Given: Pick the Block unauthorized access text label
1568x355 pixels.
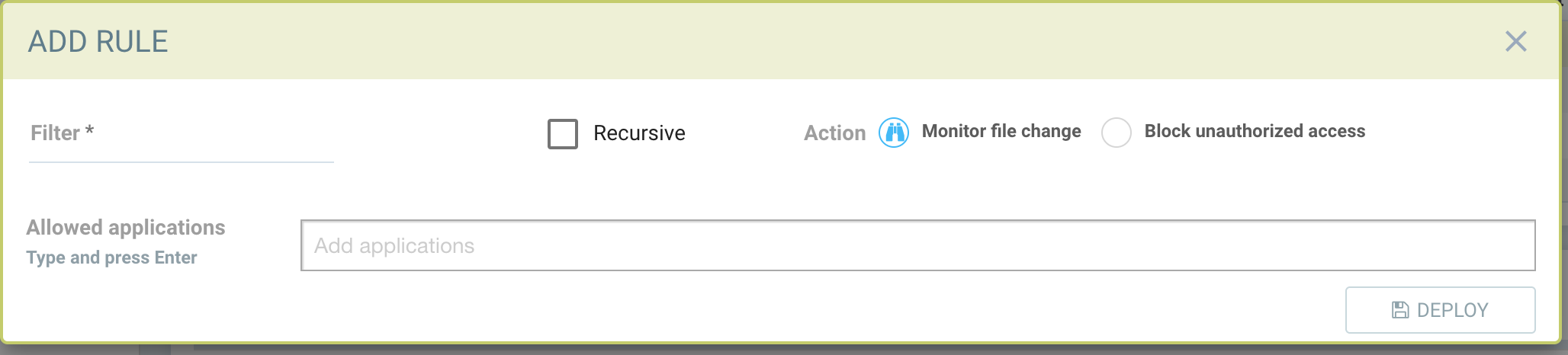Looking at the screenshot, I should point(1255,131).
